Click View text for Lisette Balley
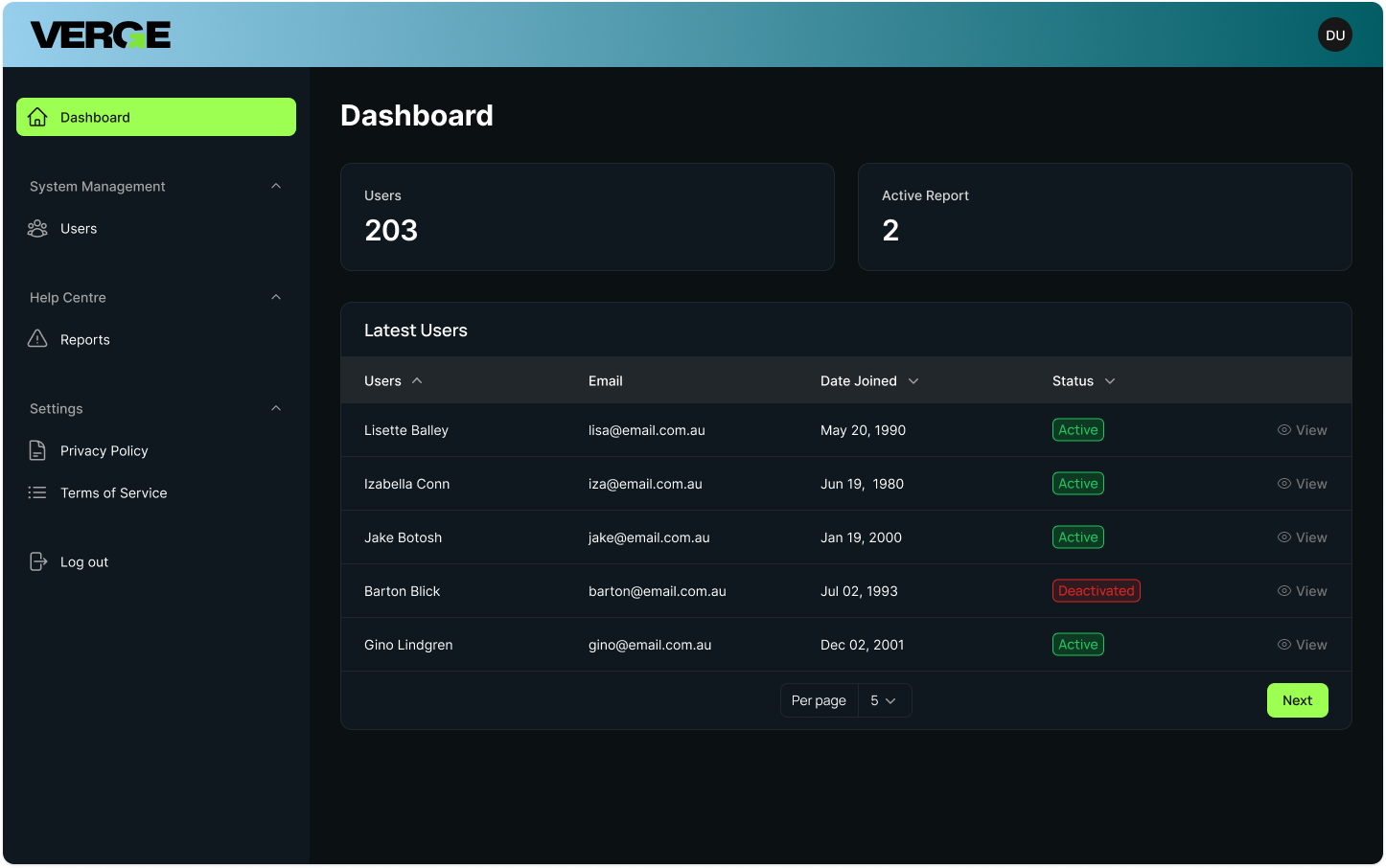 [1311, 430]
